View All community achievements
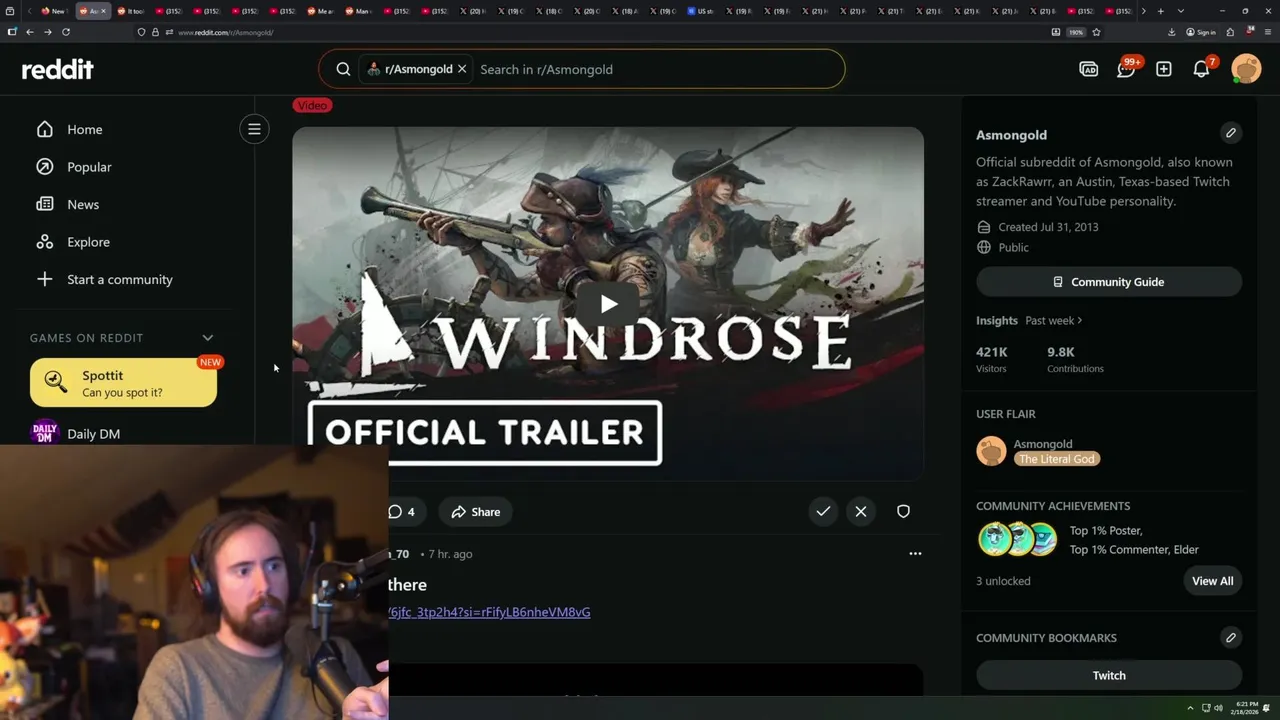1280x720 pixels. point(1212,581)
